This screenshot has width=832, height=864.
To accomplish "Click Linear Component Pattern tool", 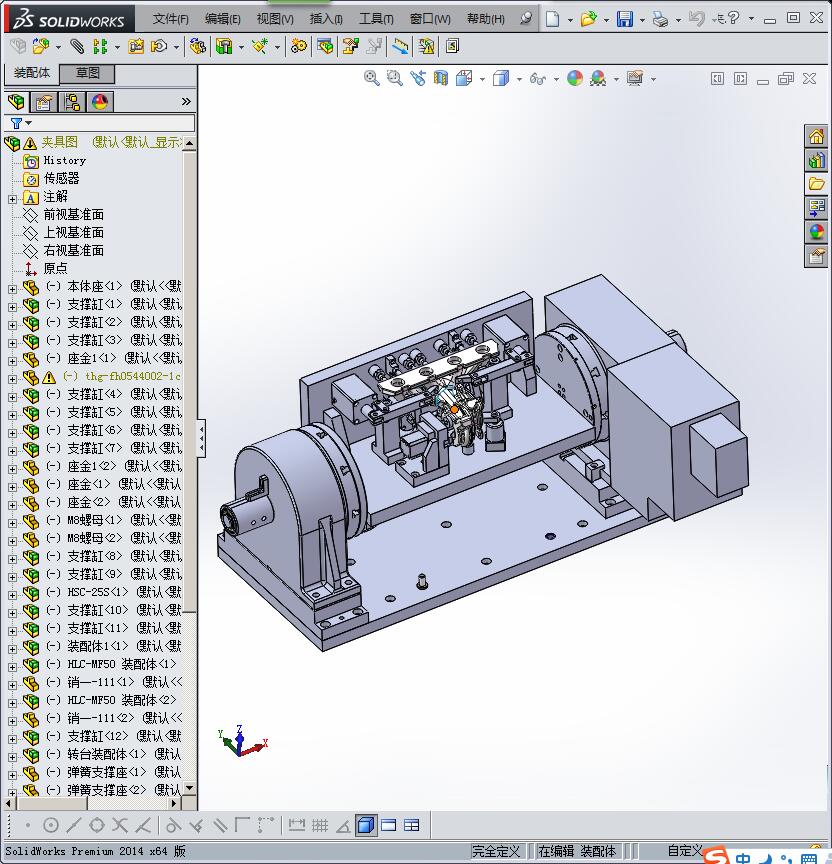I will click(100, 46).
